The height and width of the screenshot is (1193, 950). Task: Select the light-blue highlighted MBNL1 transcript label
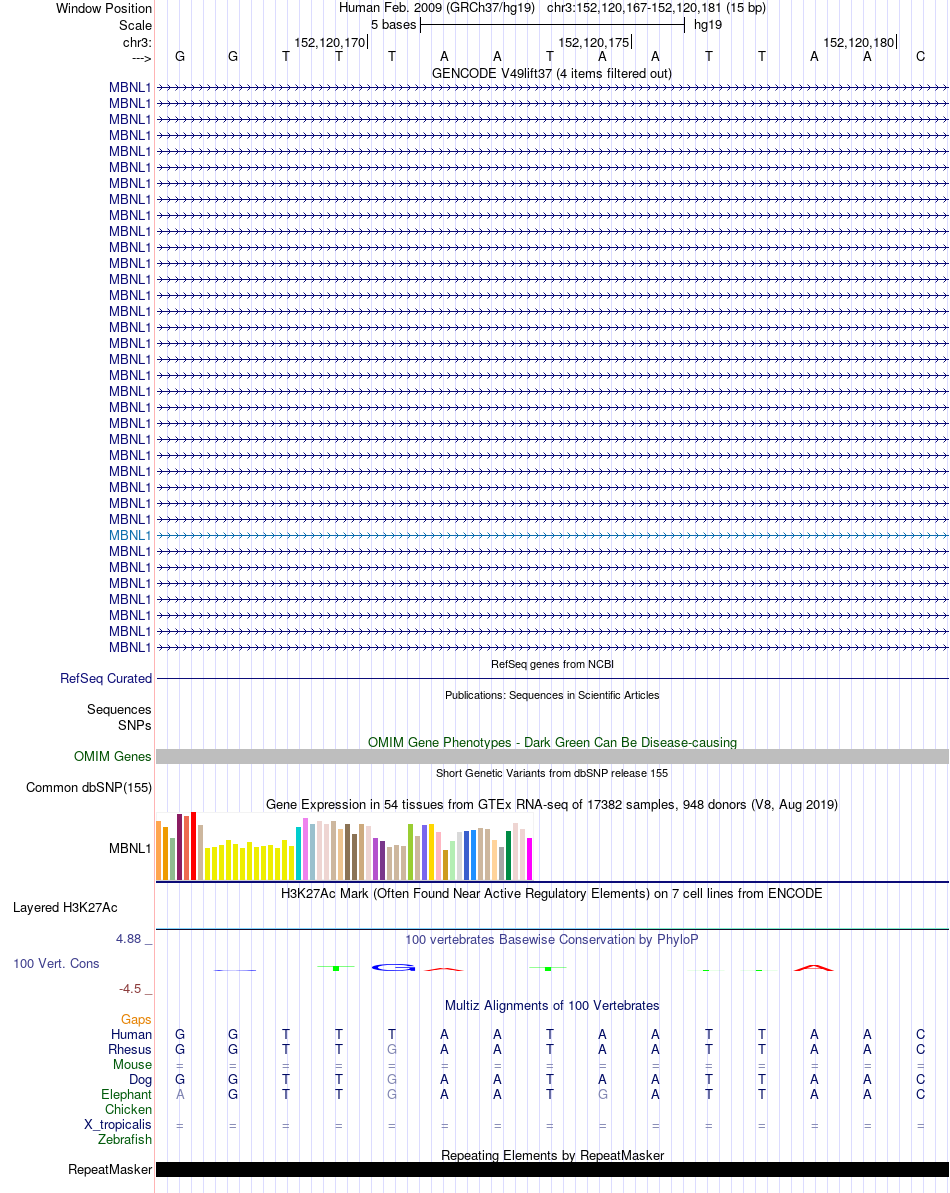(x=130, y=536)
